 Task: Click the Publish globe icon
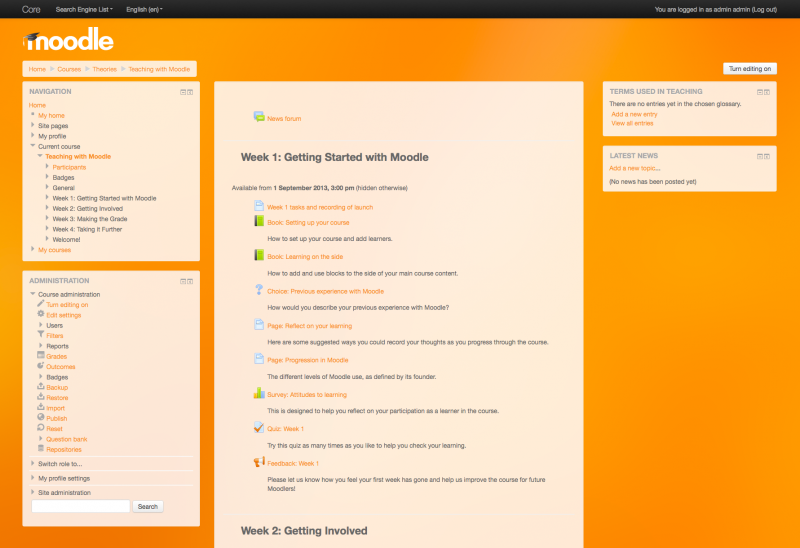[41, 417]
